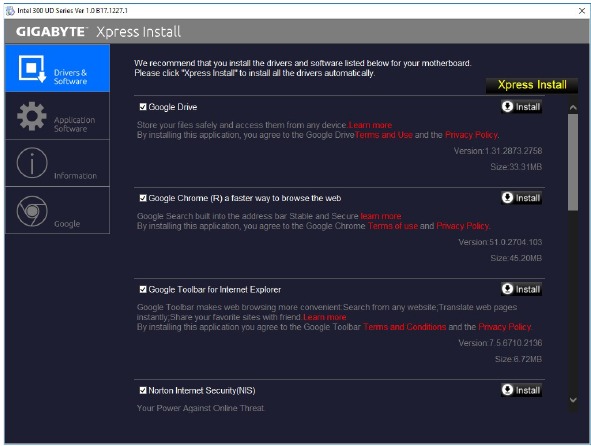Open Google Drive Privacy Policy link
Image resolution: width=591 pixels, height=446 pixels.
click(471, 135)
